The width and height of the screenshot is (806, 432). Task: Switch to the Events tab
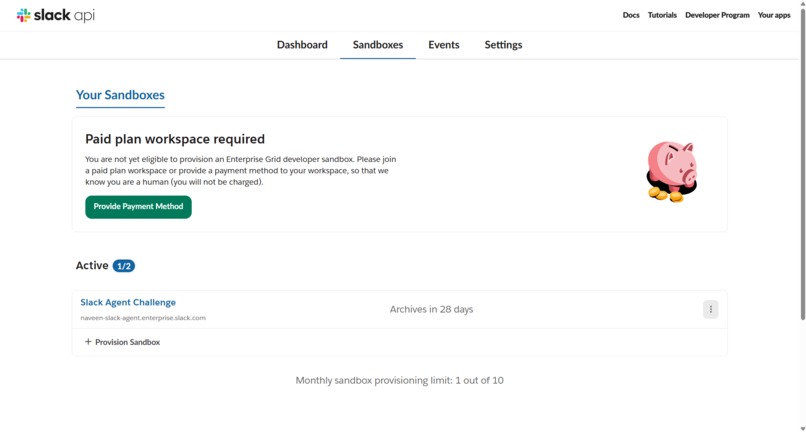(x=444, y=45)
